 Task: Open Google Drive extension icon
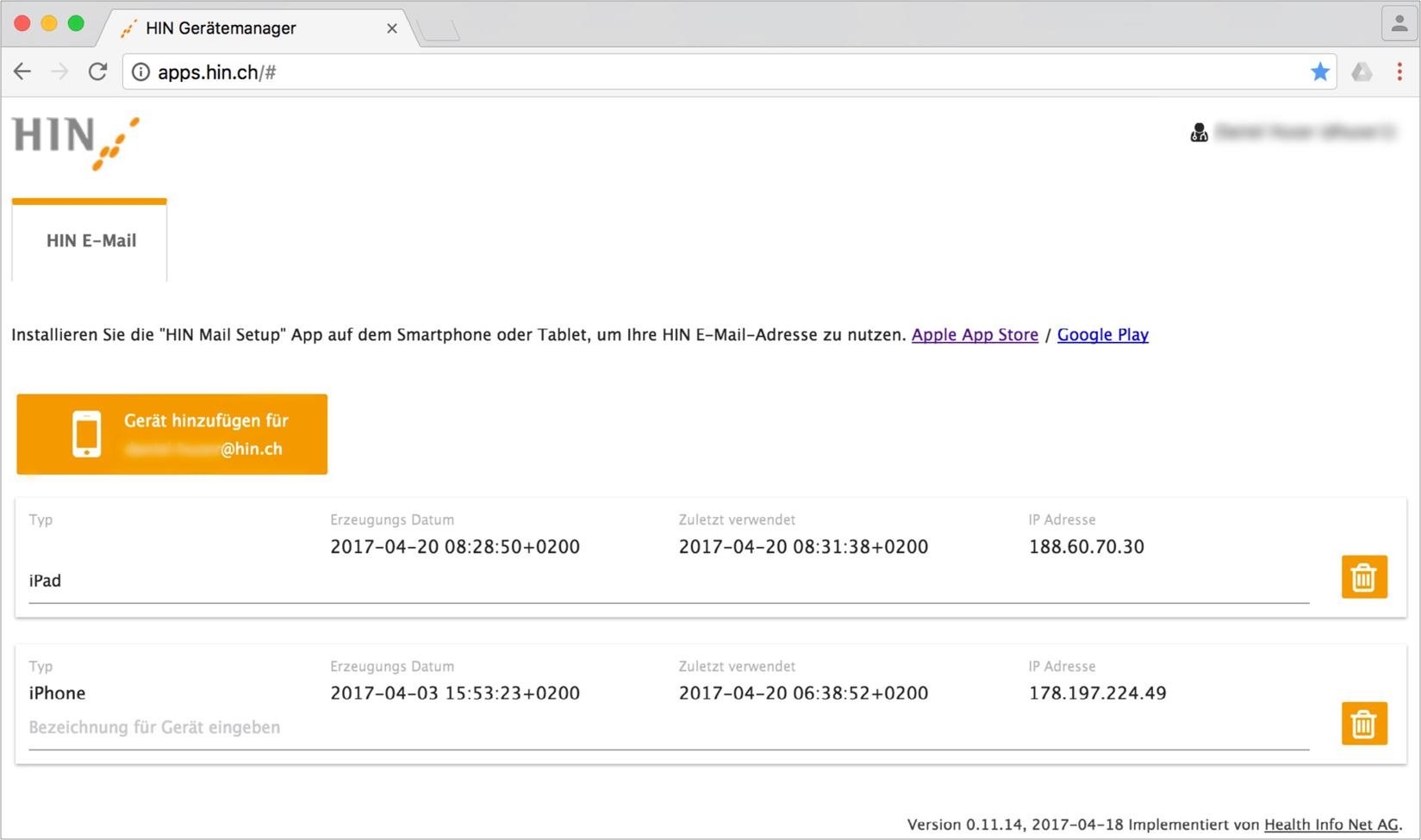[x=1362, y=72]
